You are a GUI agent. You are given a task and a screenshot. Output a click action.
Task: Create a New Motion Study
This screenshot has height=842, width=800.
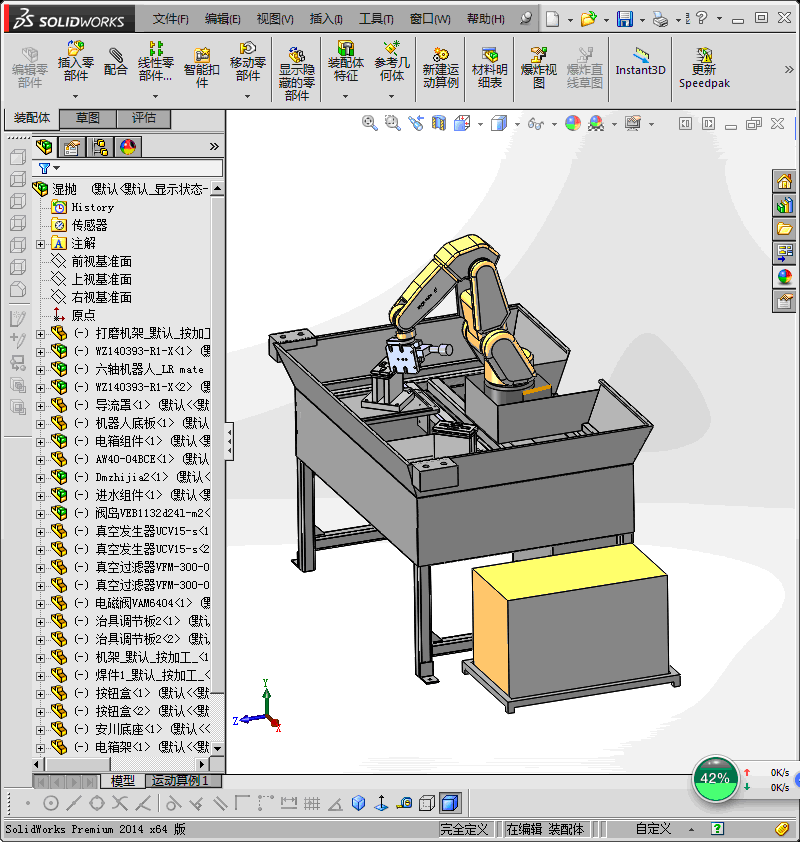coord(440,68)
